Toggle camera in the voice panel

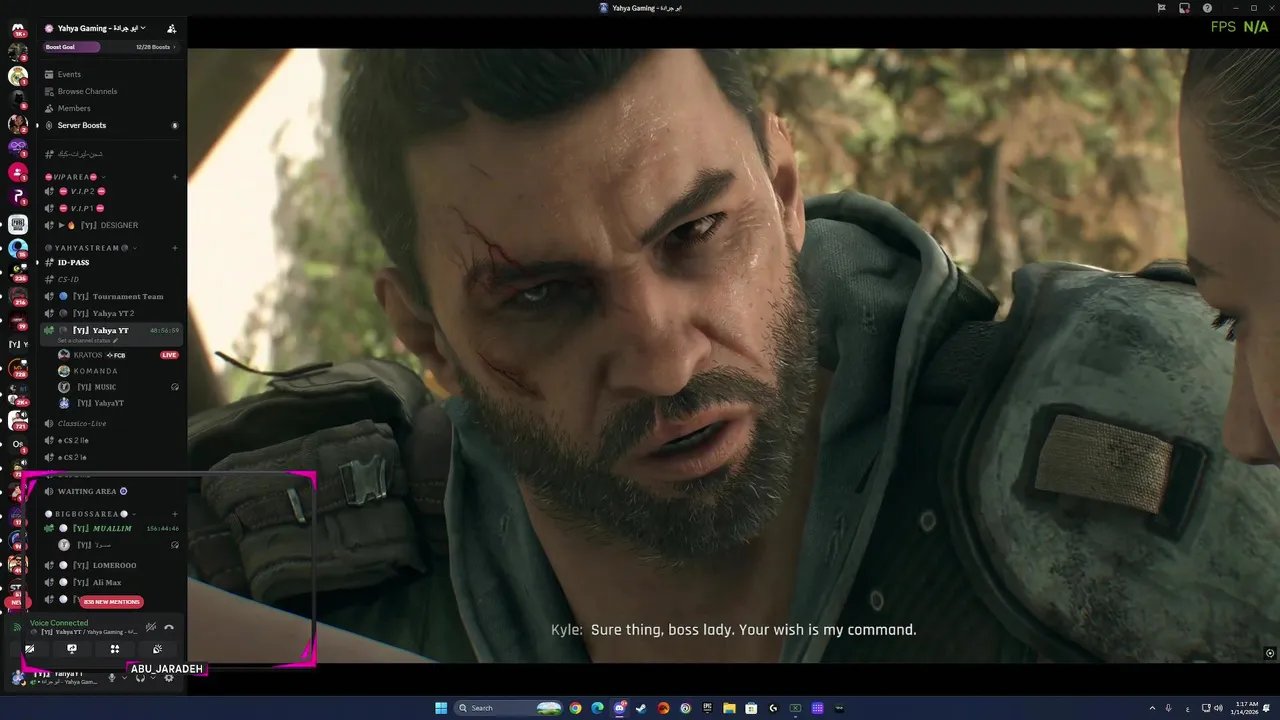(x=30, y=649)
